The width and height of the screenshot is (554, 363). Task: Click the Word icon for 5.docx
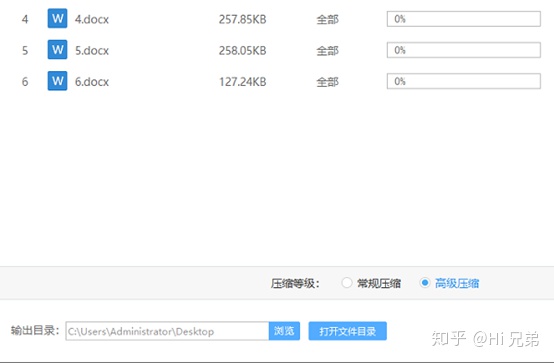57,49
